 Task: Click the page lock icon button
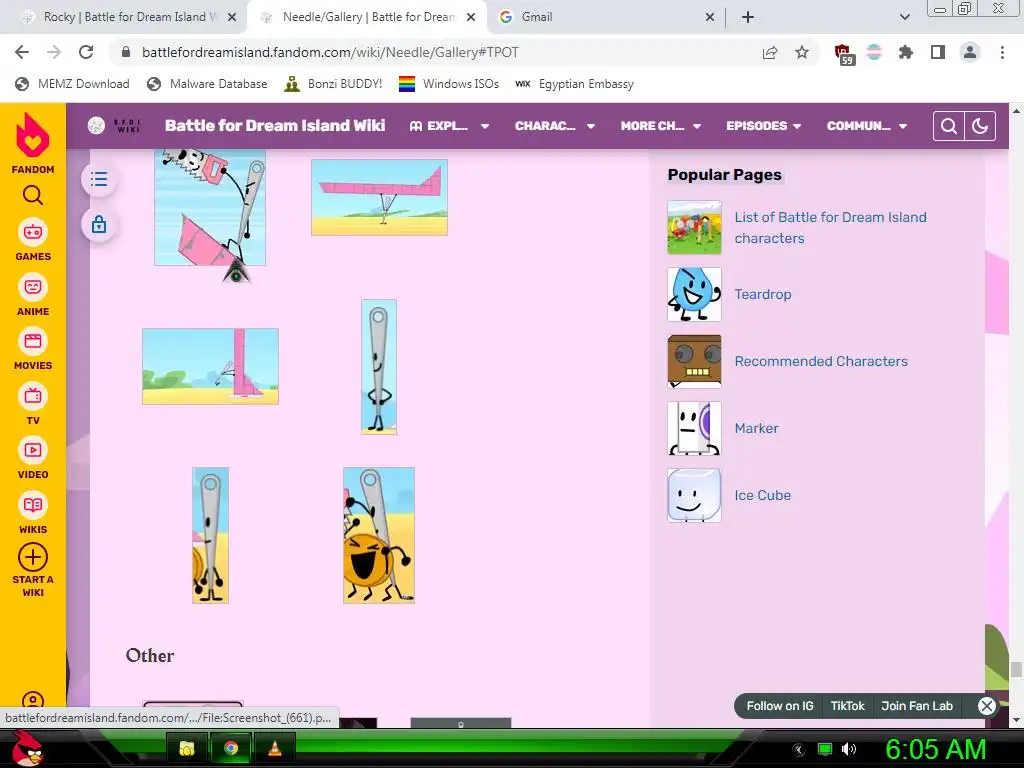point(99,225)
